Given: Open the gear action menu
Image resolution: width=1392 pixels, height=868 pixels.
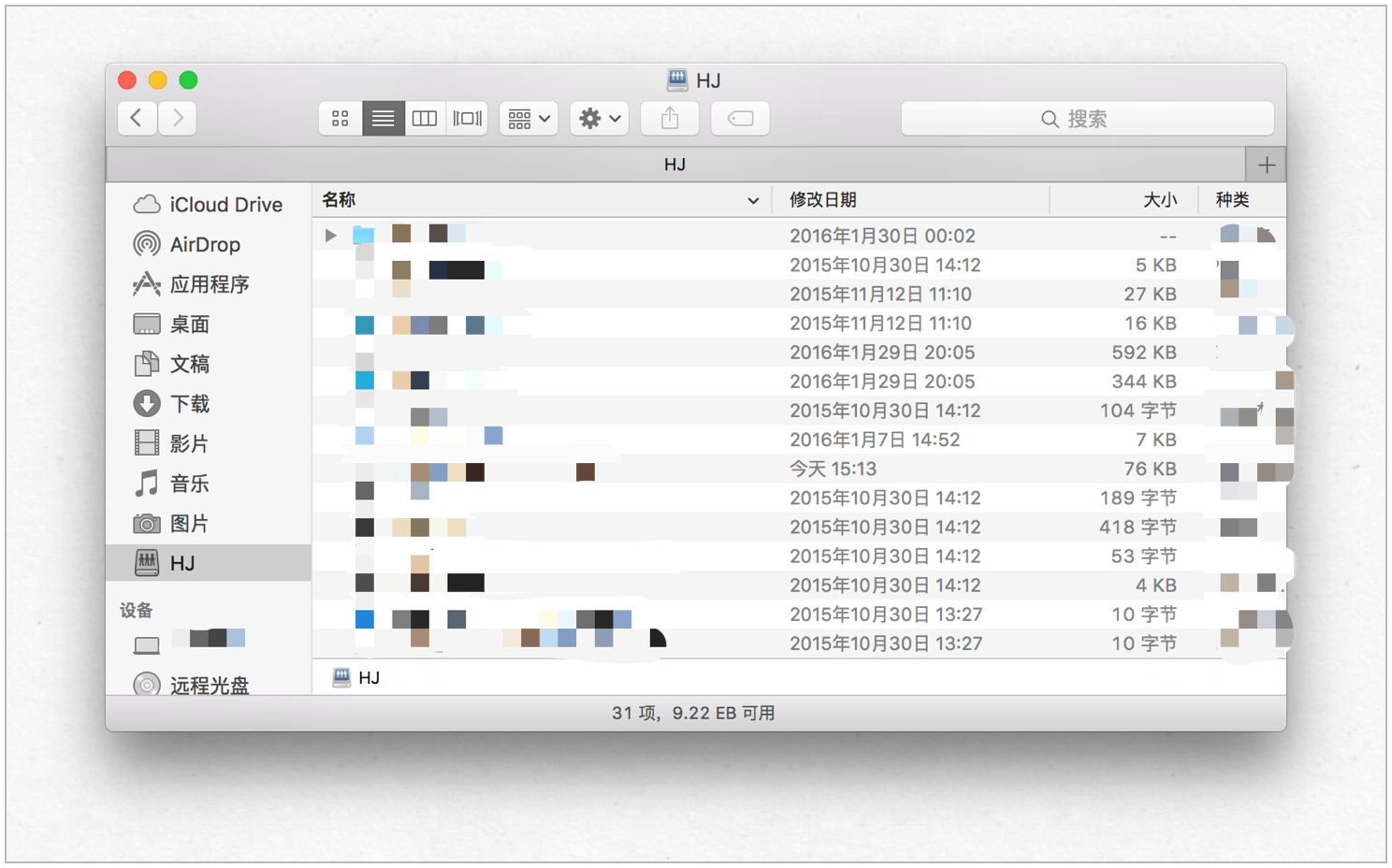Looking at the screenshot, I should pyautogui.click(x=600, y=119).
